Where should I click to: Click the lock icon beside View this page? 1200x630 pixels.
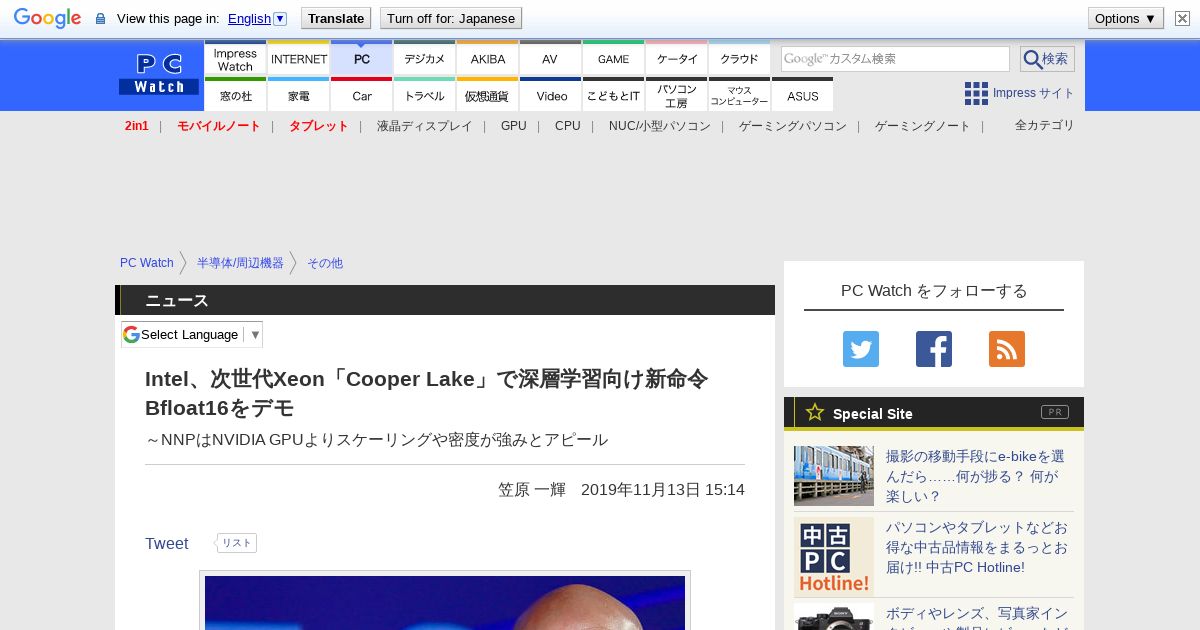(x=100, y=18)
